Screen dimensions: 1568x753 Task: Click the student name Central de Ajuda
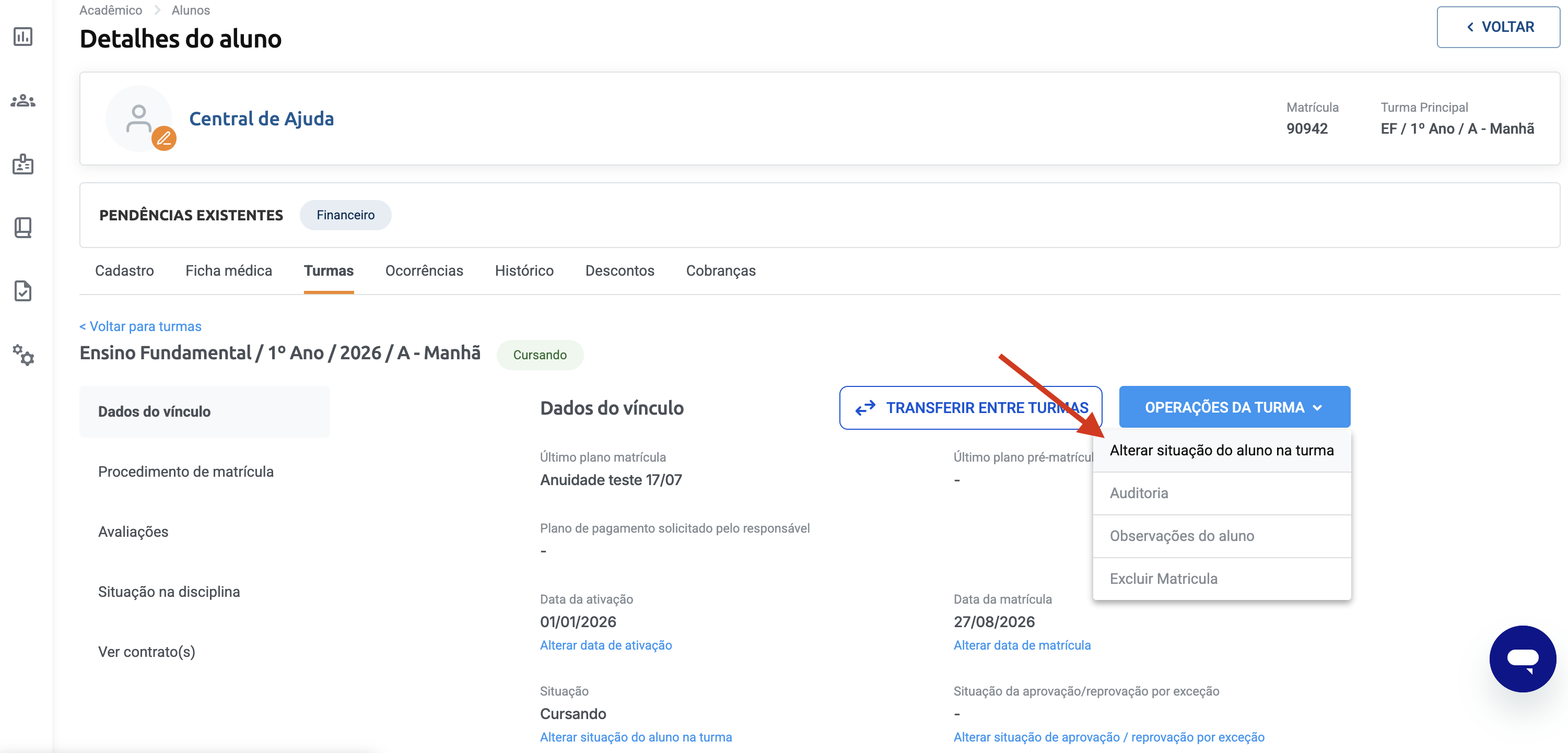(x=261, y=119)
